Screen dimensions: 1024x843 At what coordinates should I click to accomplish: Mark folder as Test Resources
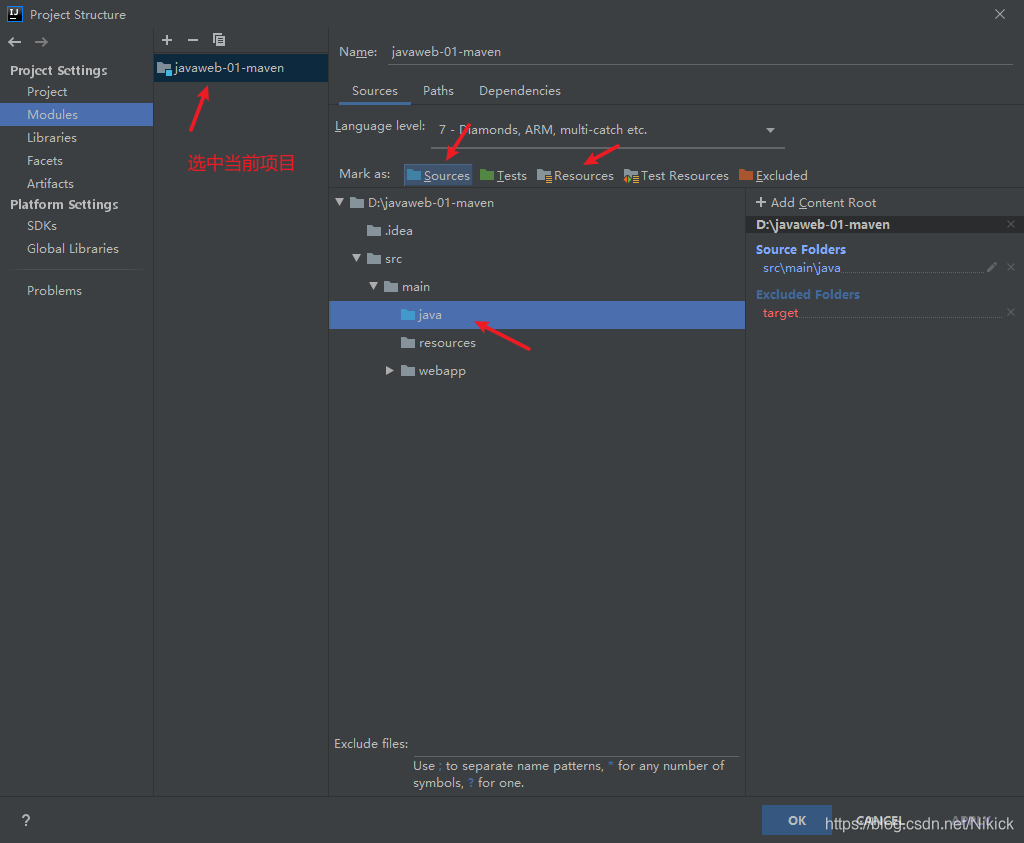[x=676, y=176]
